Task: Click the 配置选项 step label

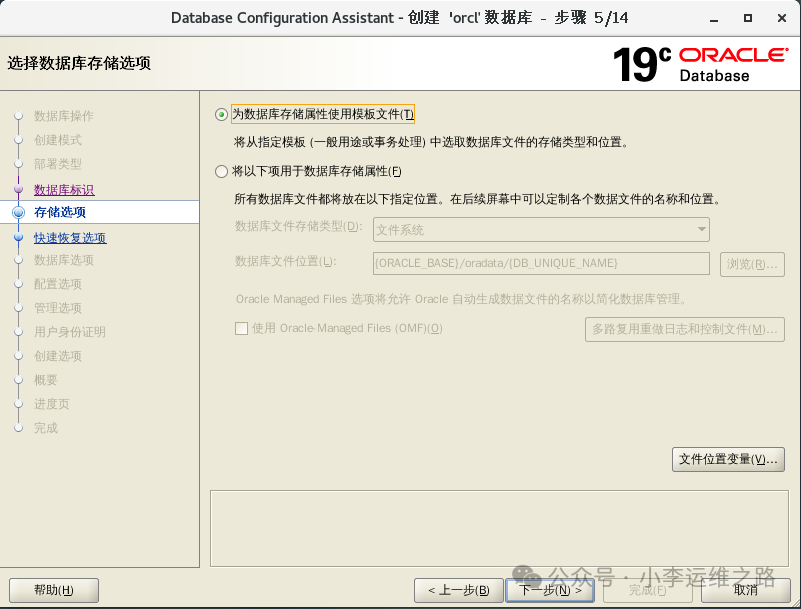Action: (x=58, y=284)
